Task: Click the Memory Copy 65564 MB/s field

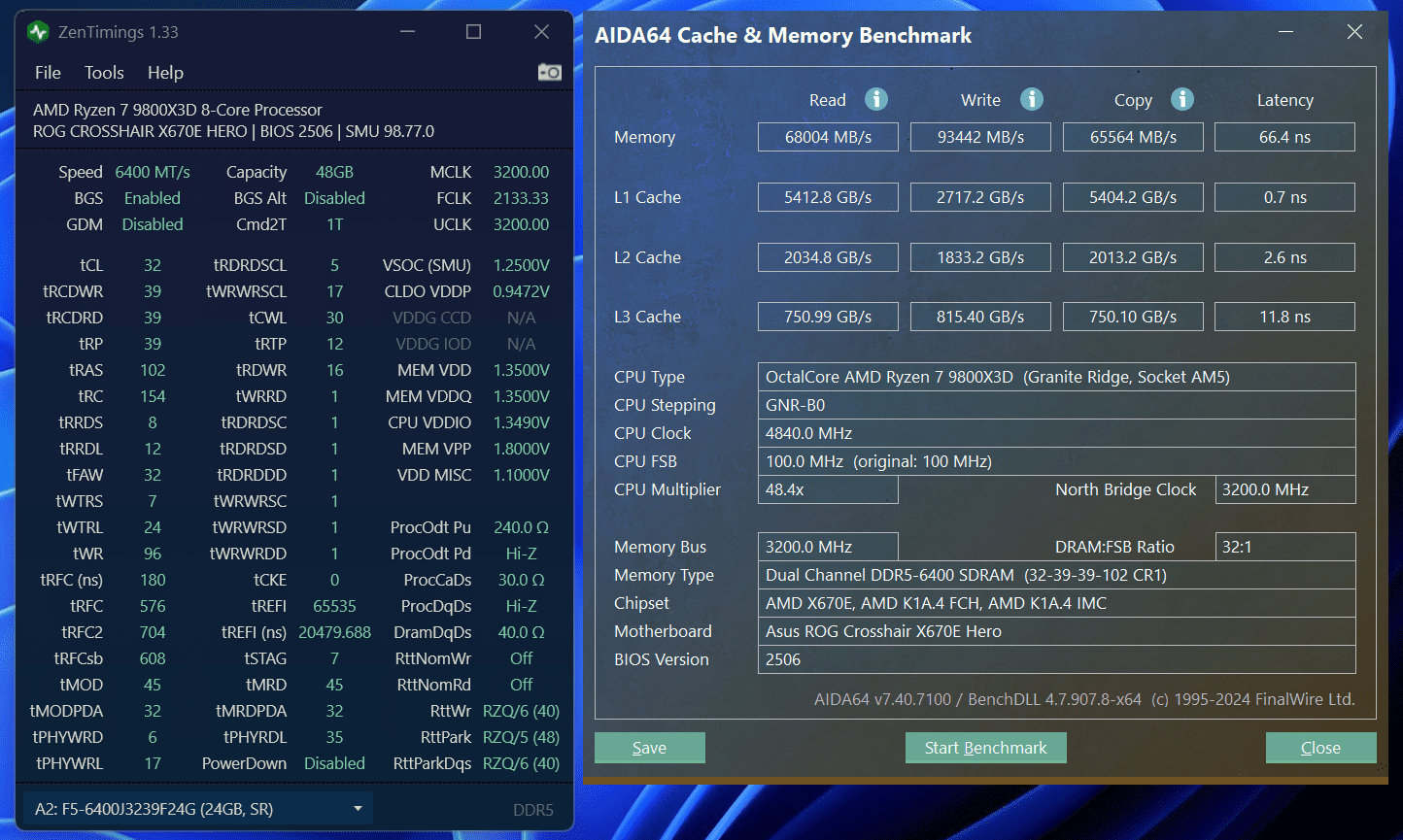Action: tap(1133, 137)
